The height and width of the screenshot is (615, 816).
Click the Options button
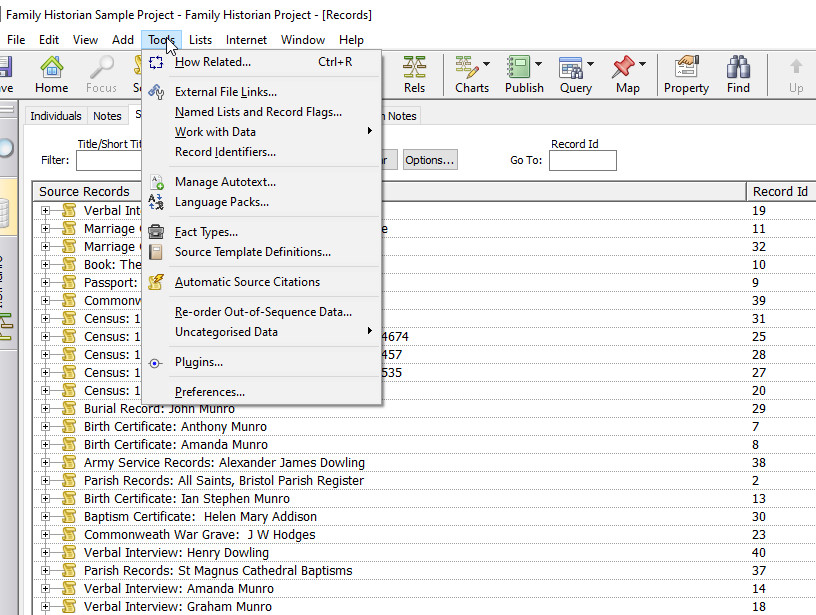[x=430, y=160]
